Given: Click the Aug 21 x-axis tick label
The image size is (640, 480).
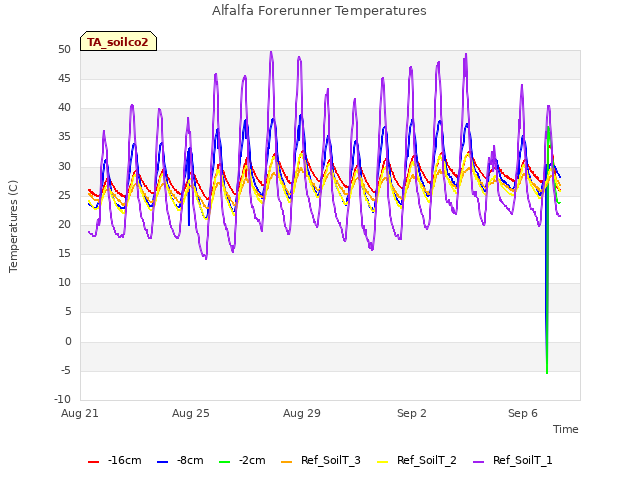Looking at the screenshot, I should (80, 413).
